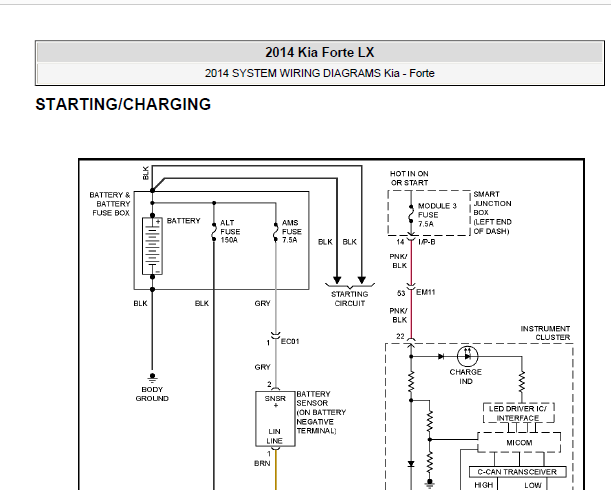Click 'HOT IN ON OR START' text

pyautogui.click(x=409, y=178)
